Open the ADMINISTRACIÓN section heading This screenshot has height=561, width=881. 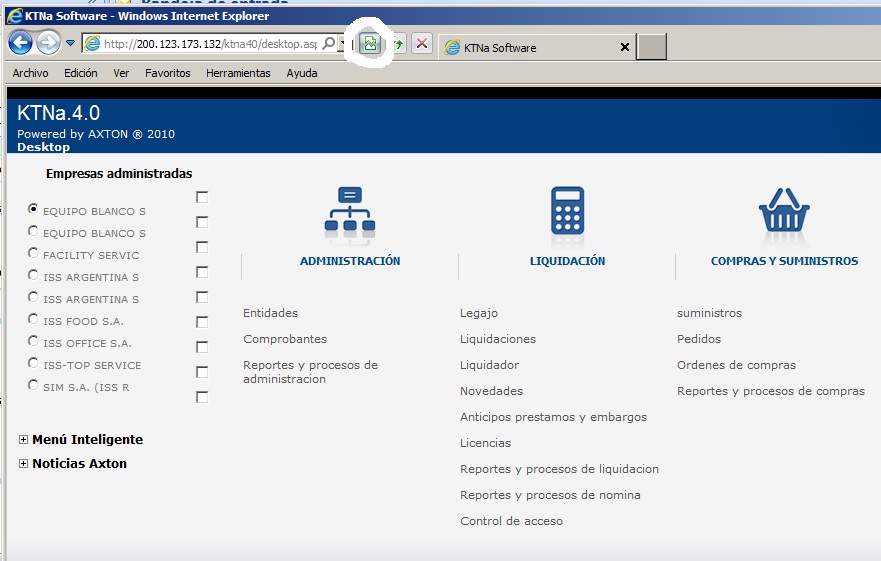(350, 261)
